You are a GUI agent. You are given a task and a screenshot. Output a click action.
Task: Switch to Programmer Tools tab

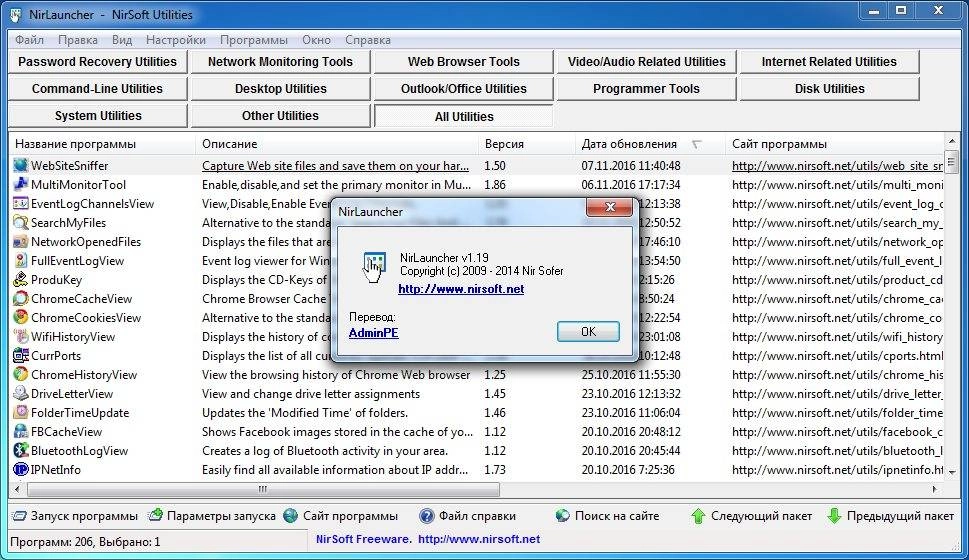[x=646, y=89]
